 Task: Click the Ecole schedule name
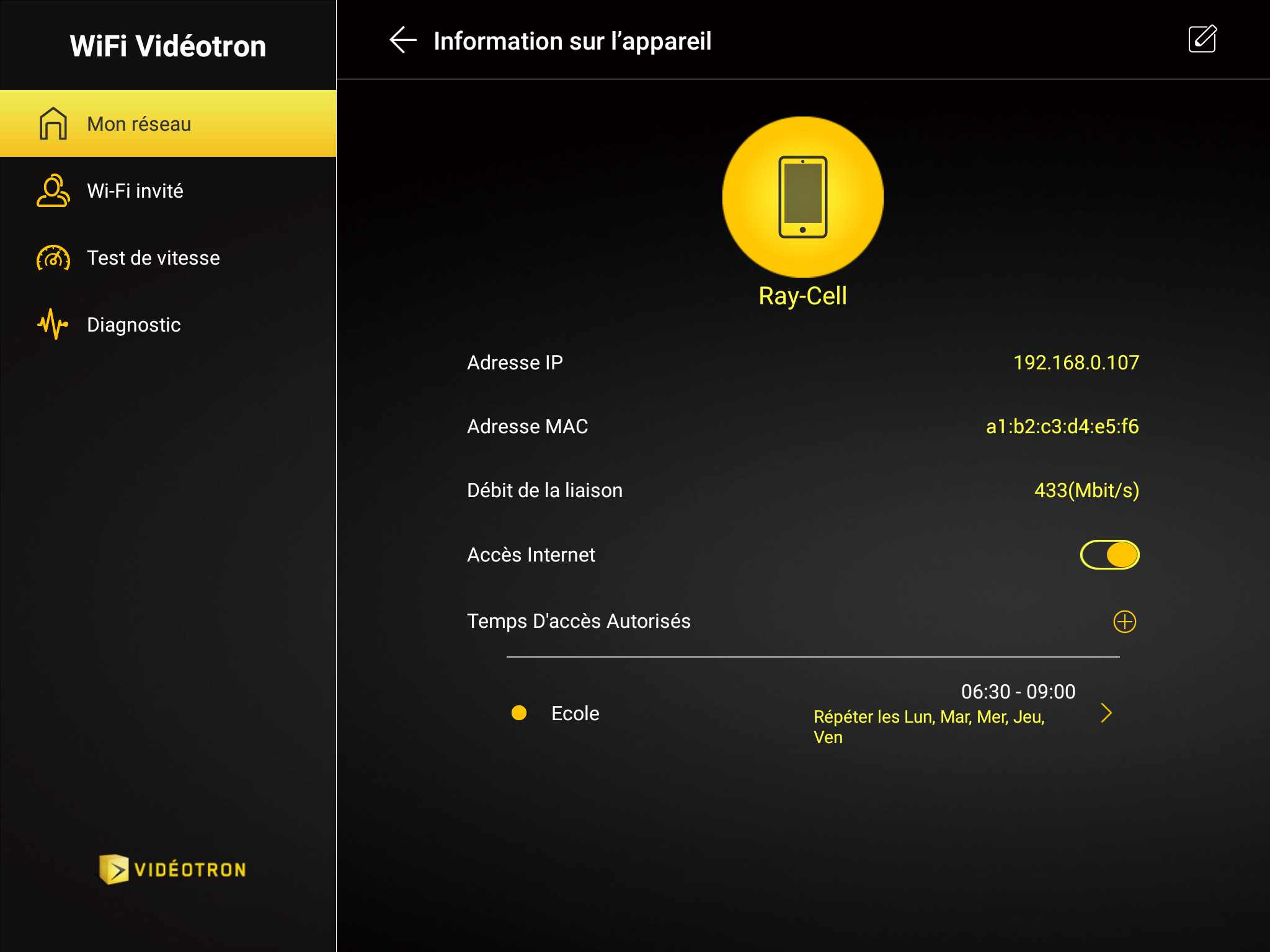(575, 713)
